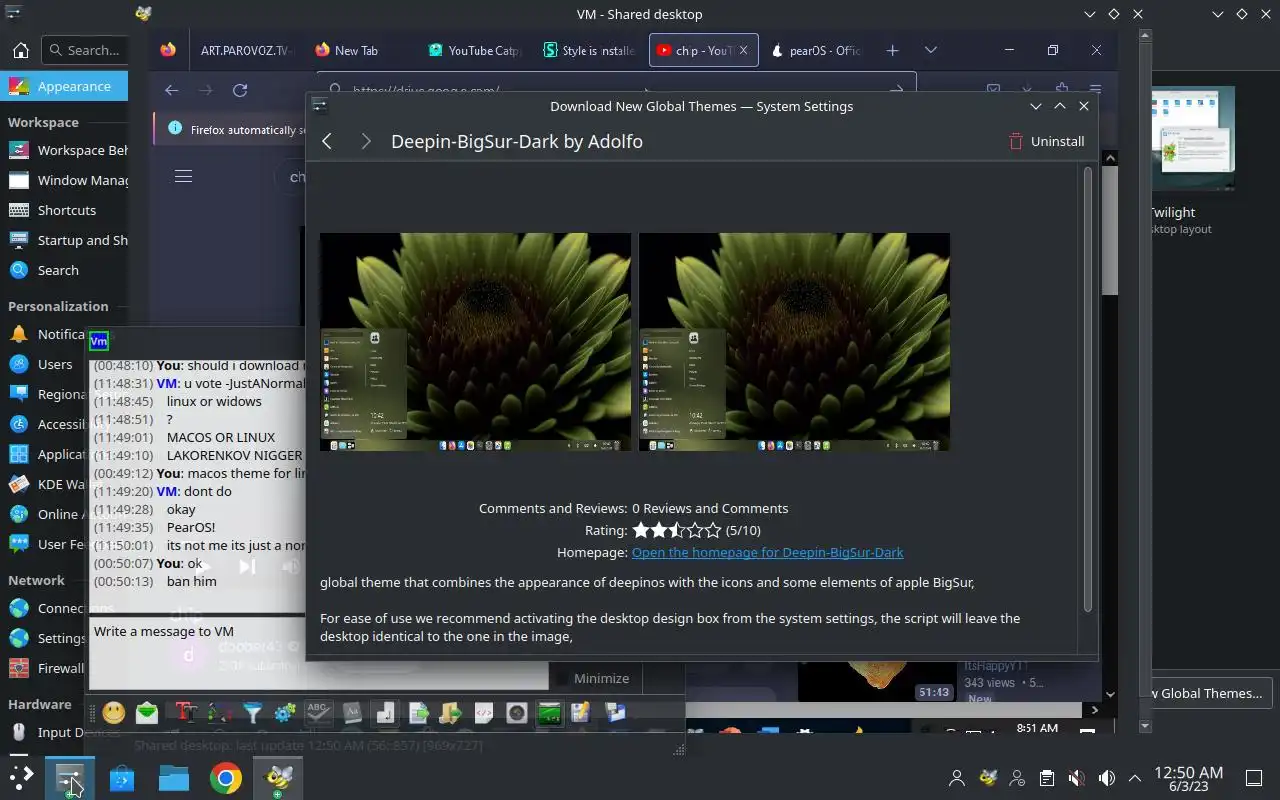Click the system tray user switch icon
Image resolution: width=1280 pixels, height=800 pixels.
point(957,778)
